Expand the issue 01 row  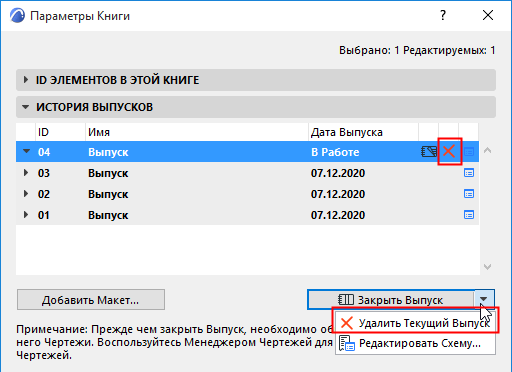(25, 215)
